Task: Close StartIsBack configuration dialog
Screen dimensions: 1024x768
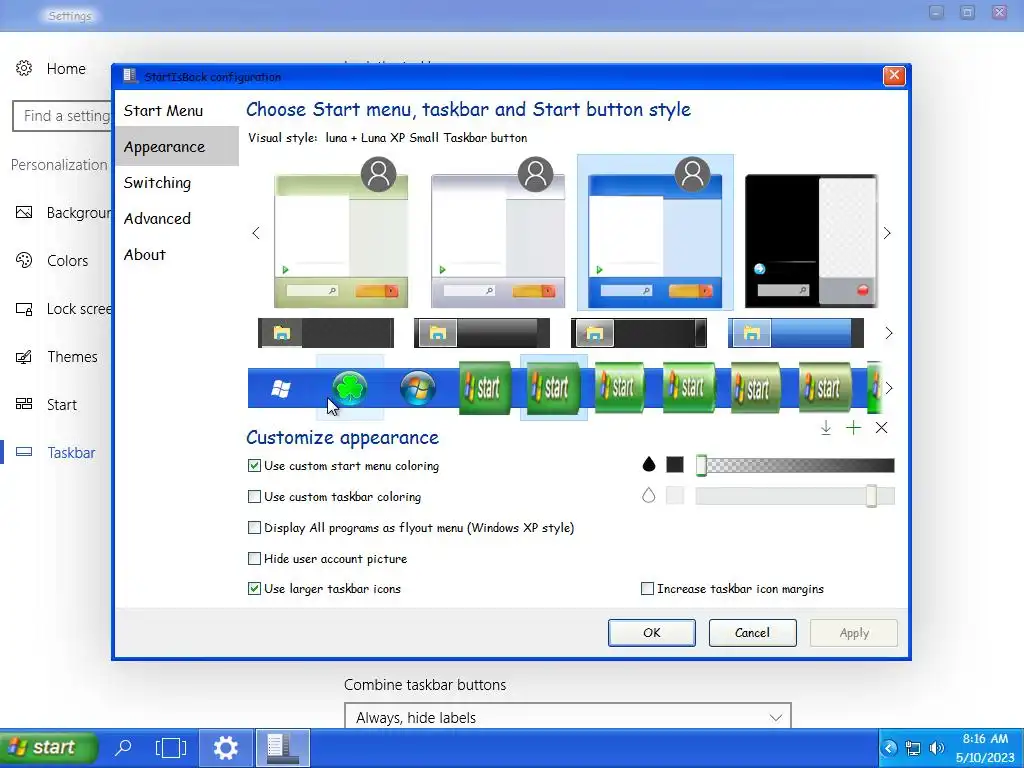Action: [894, 76]
